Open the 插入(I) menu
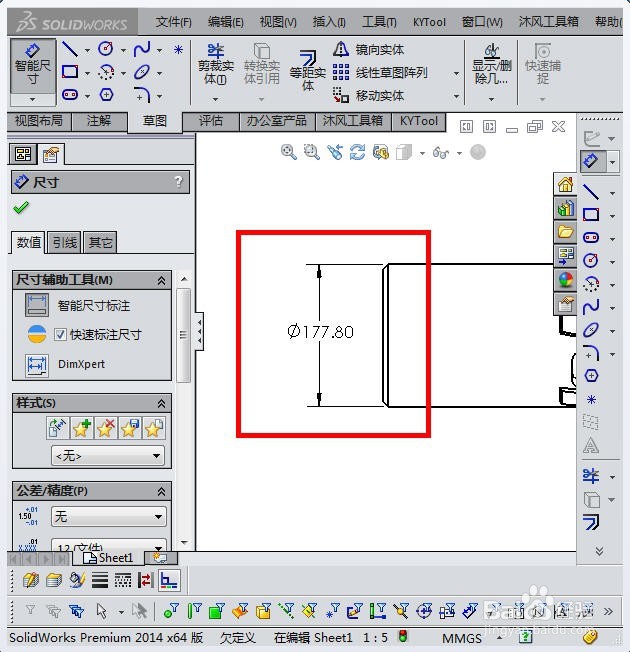Screen dimensions: 630x652 click(x=329, y=22)
